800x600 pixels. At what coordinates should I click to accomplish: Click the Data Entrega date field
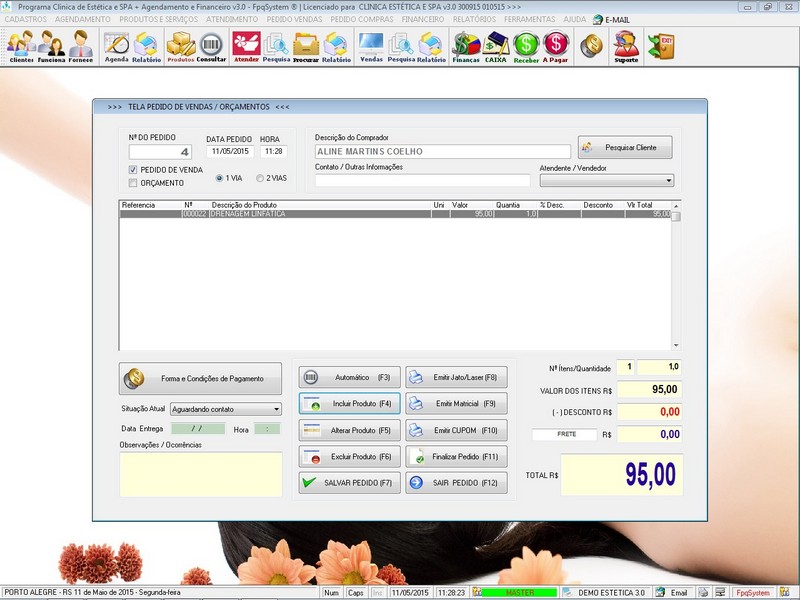197,429
